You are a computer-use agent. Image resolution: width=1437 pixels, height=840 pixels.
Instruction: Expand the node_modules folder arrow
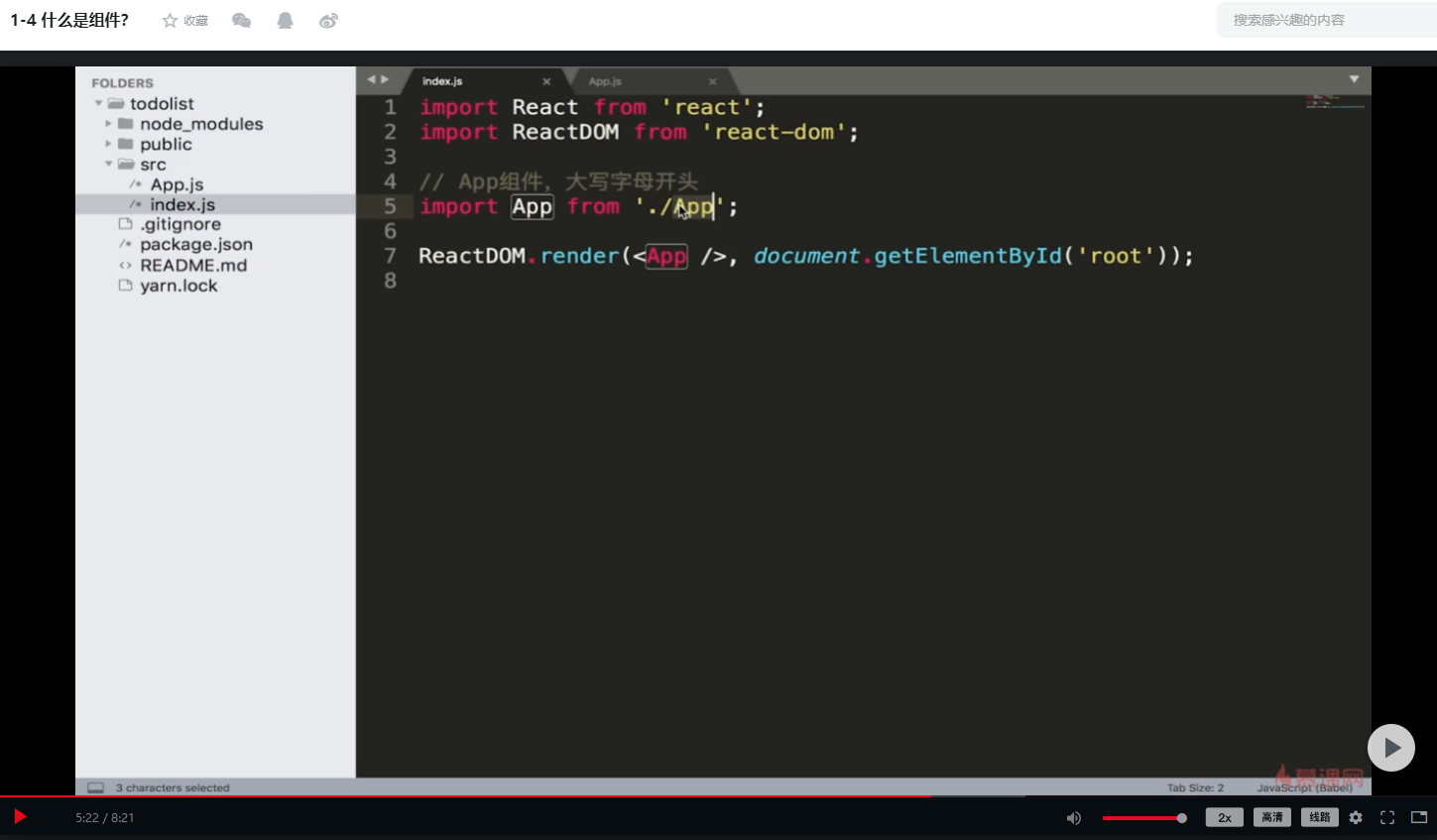click(x=108, y=124)
